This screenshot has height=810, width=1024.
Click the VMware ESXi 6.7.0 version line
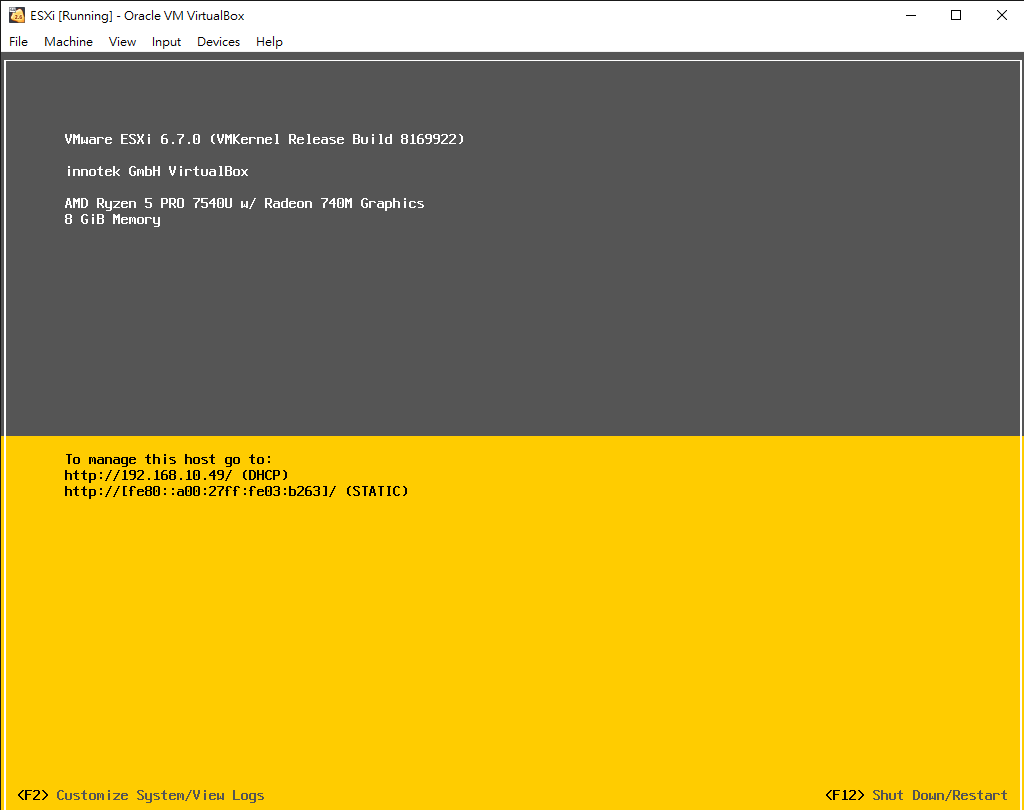(264, 139)
